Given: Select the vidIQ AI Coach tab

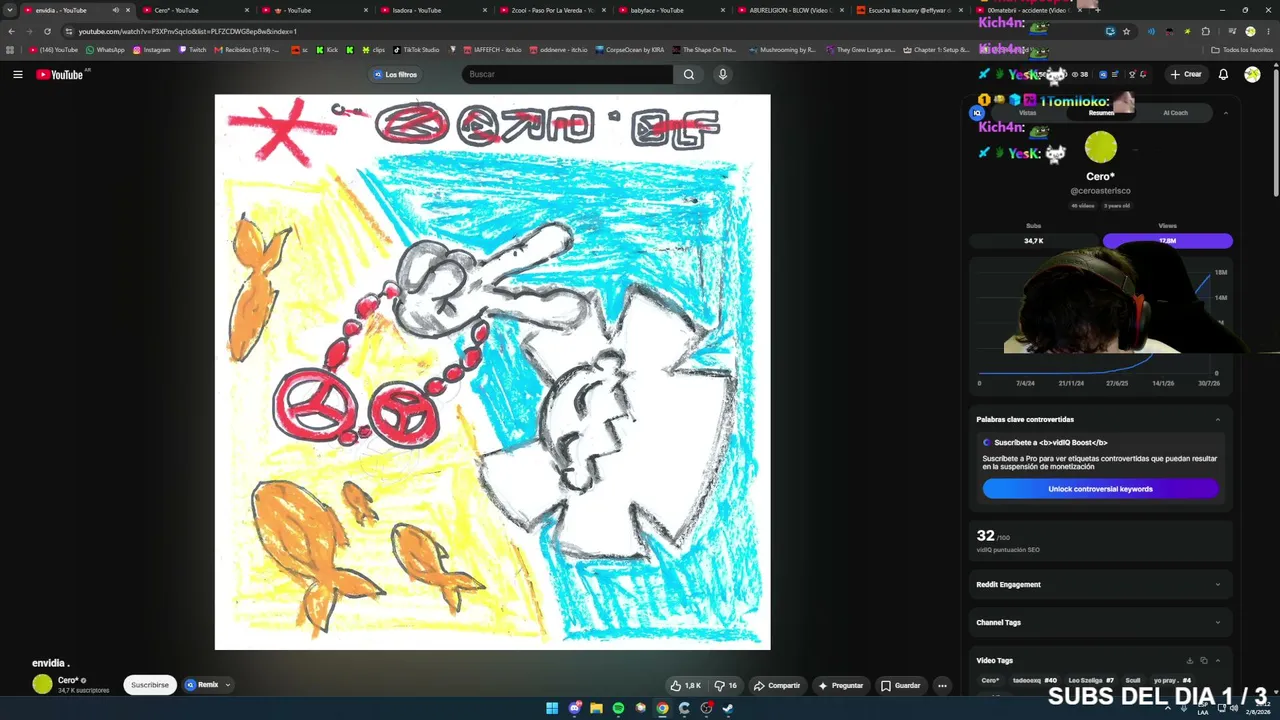Looking at the screenshot, I should pos(1175,113).
